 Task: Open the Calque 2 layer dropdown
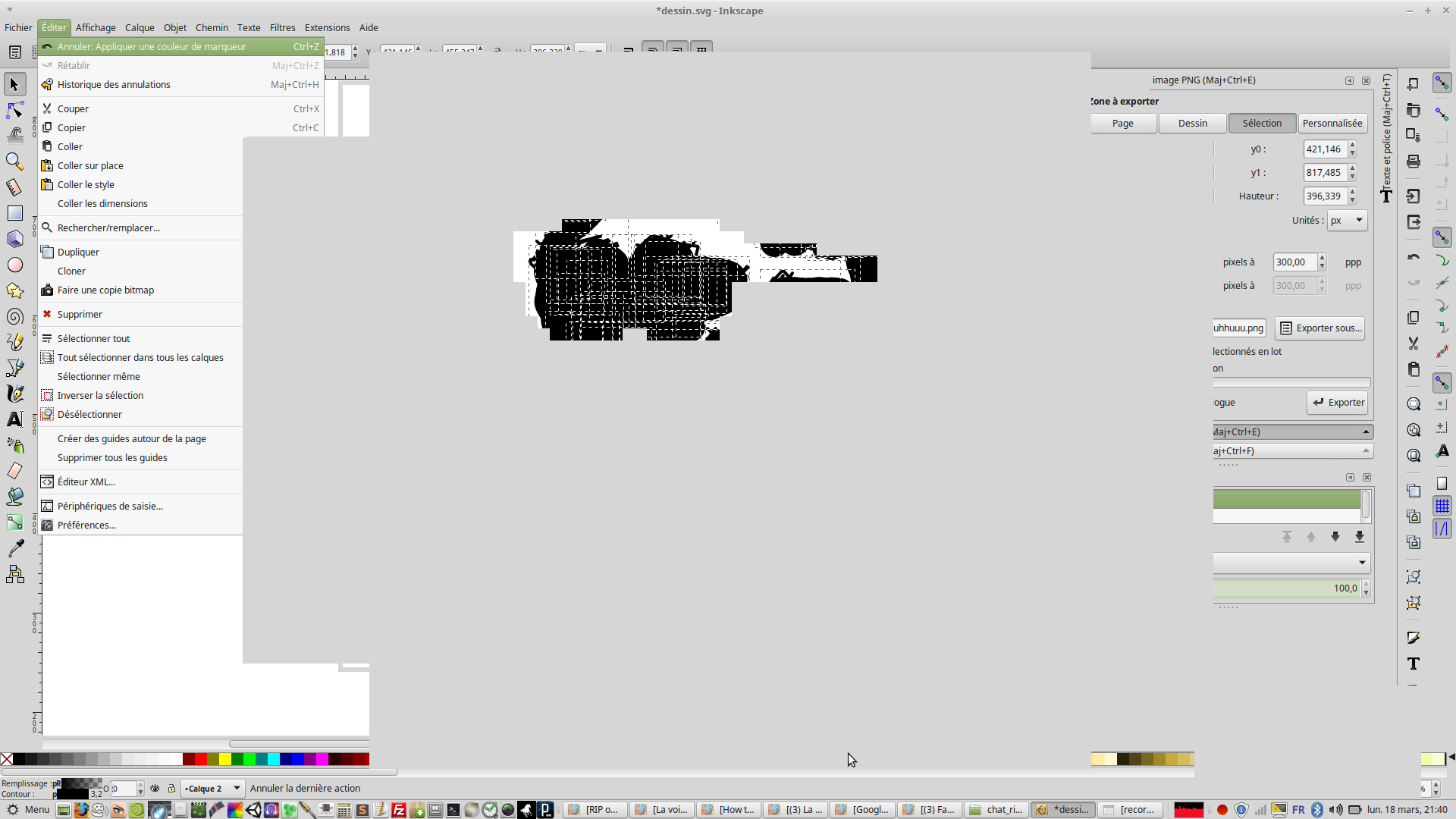[212, 789]
